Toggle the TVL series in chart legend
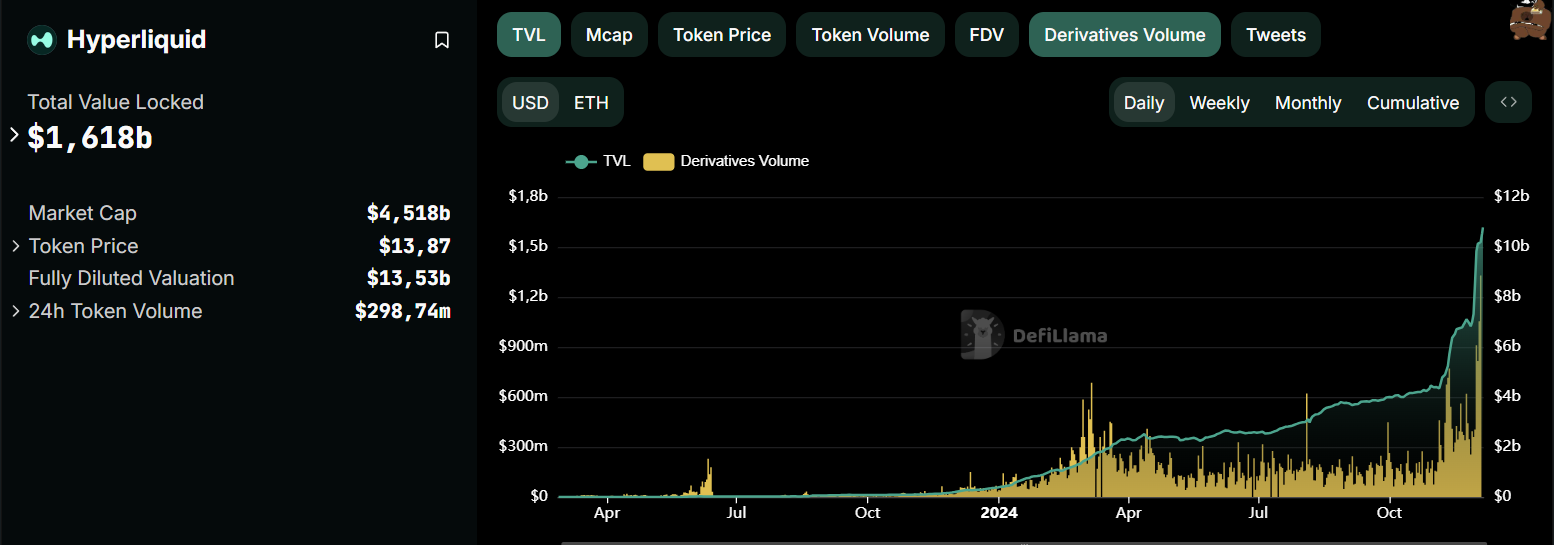This screenshot has width=1554, height=545. click(598, 161)
